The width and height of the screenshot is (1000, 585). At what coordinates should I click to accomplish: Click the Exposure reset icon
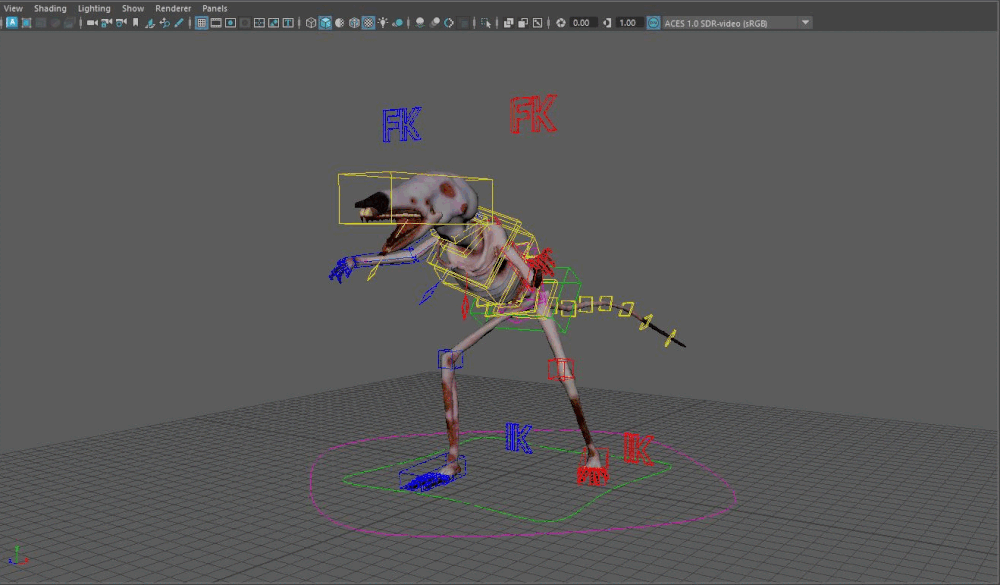[561, 23]
